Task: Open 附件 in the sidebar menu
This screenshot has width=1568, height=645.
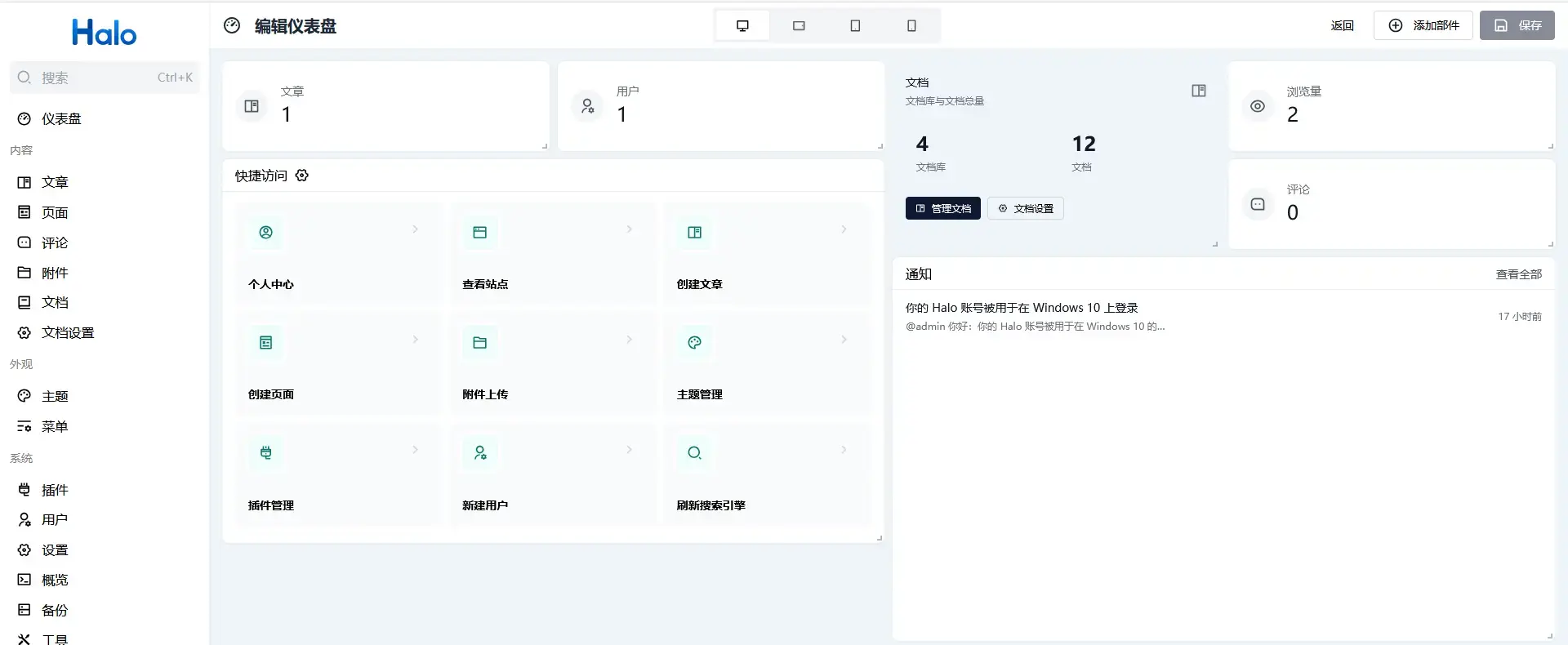Action: (105, 273)
